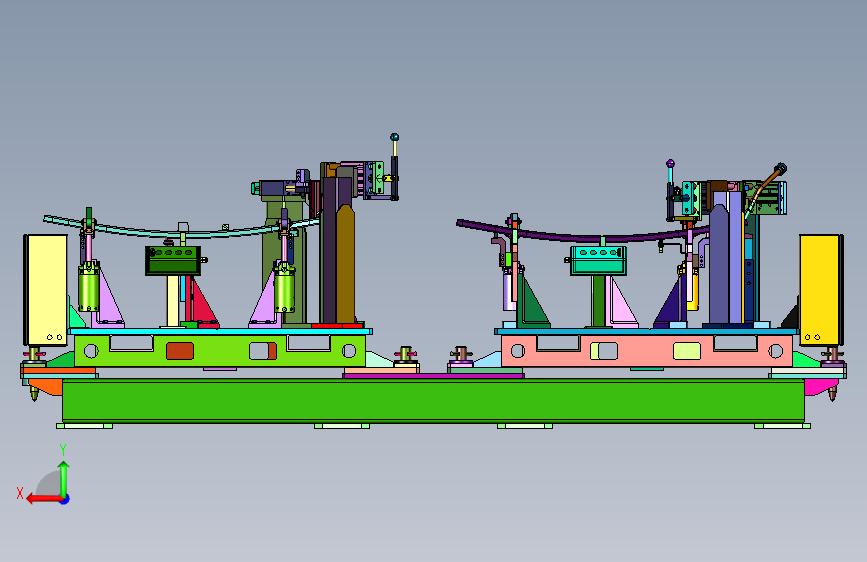
Task: Select the tall brown column on left fixture
Action: point(345,264)
